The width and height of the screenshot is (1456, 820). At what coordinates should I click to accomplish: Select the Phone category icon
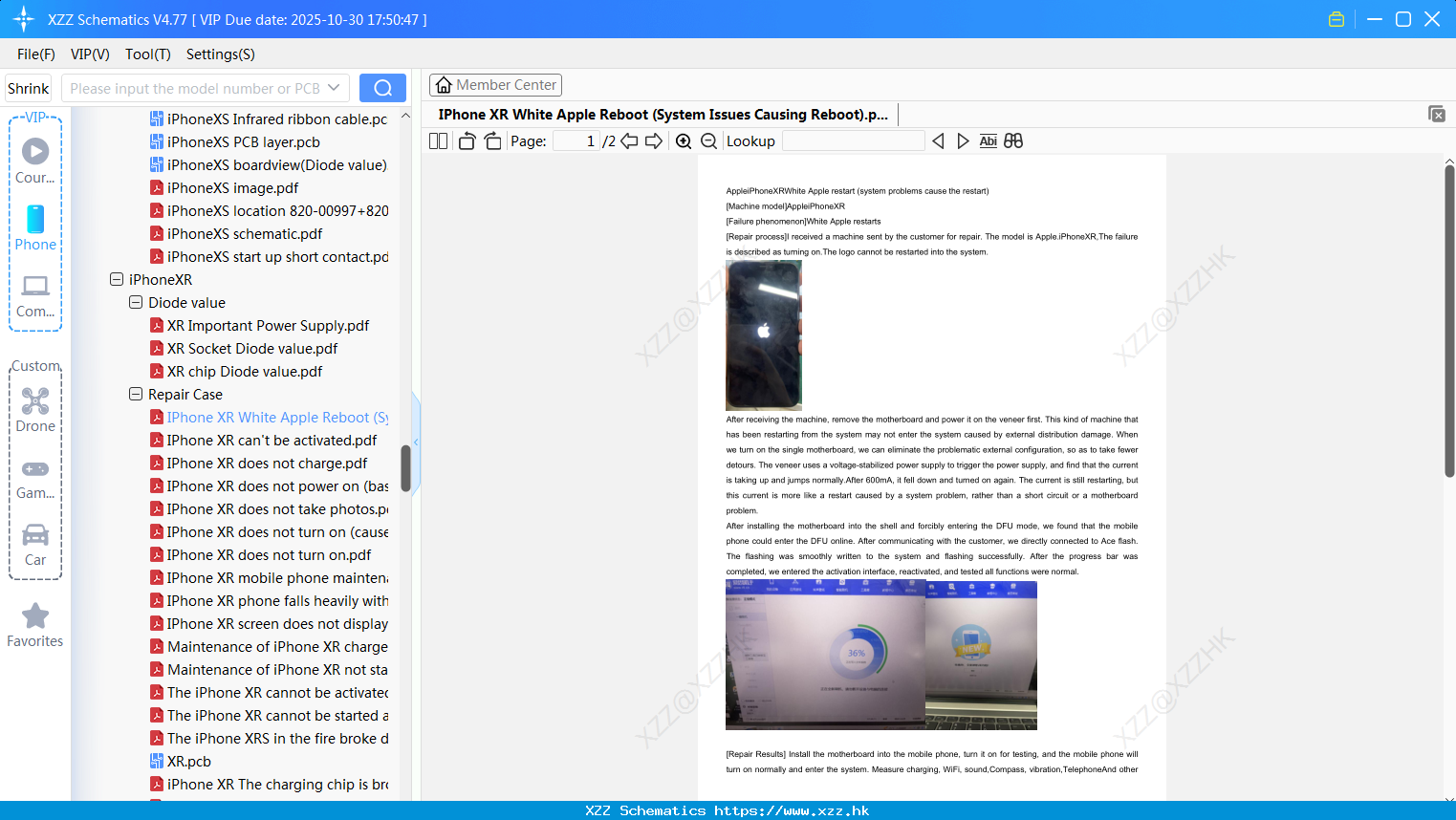[x=35, y=228]
